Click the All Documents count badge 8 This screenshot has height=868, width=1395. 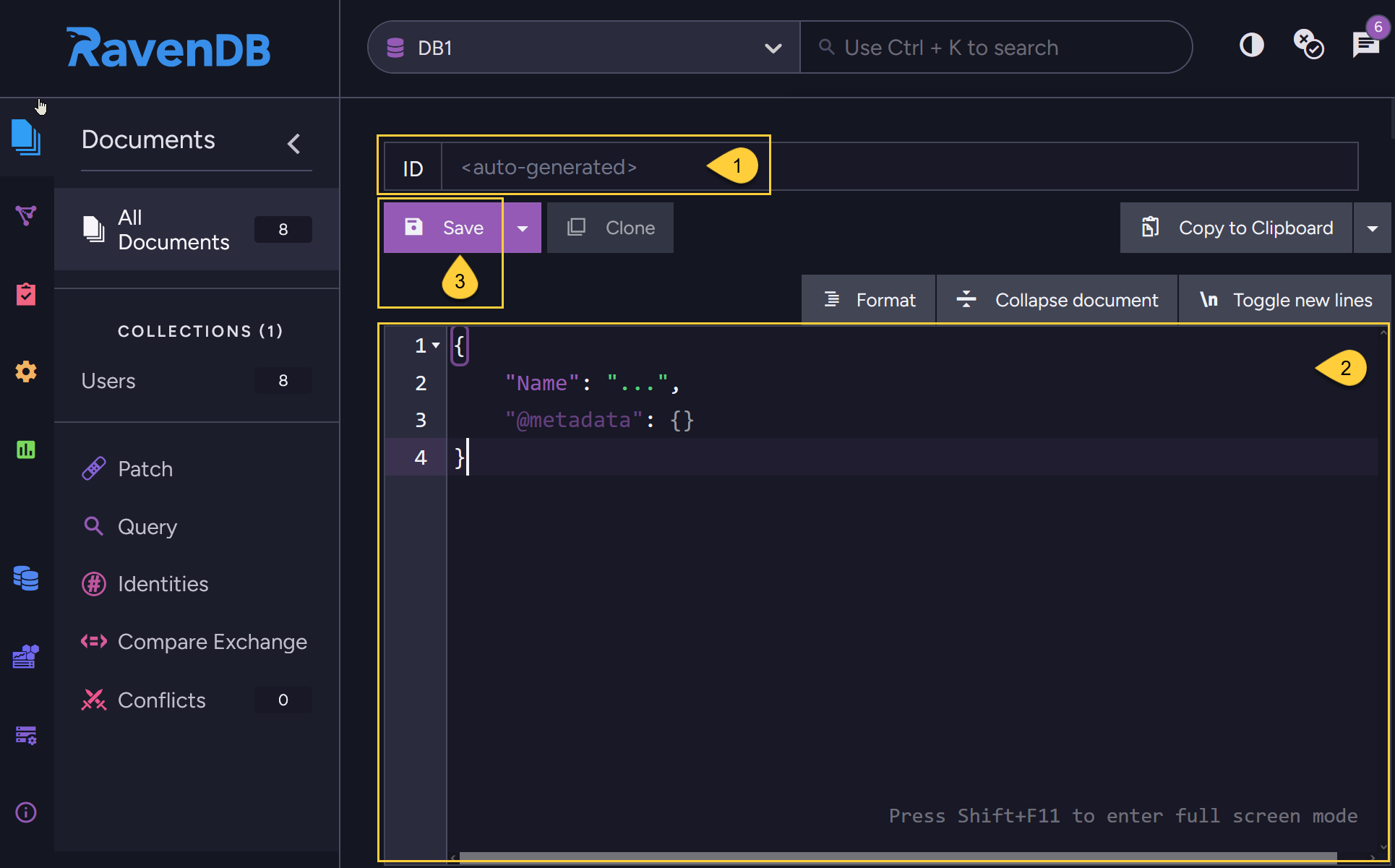click(x=283, y=229)
